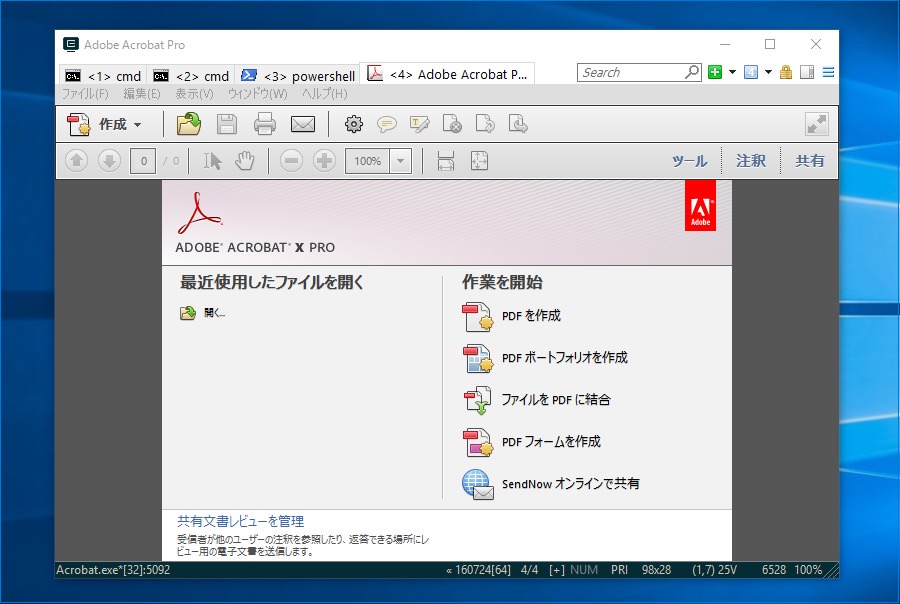
Task: Click 98x28 size in status bar
Action: point(656,570)
